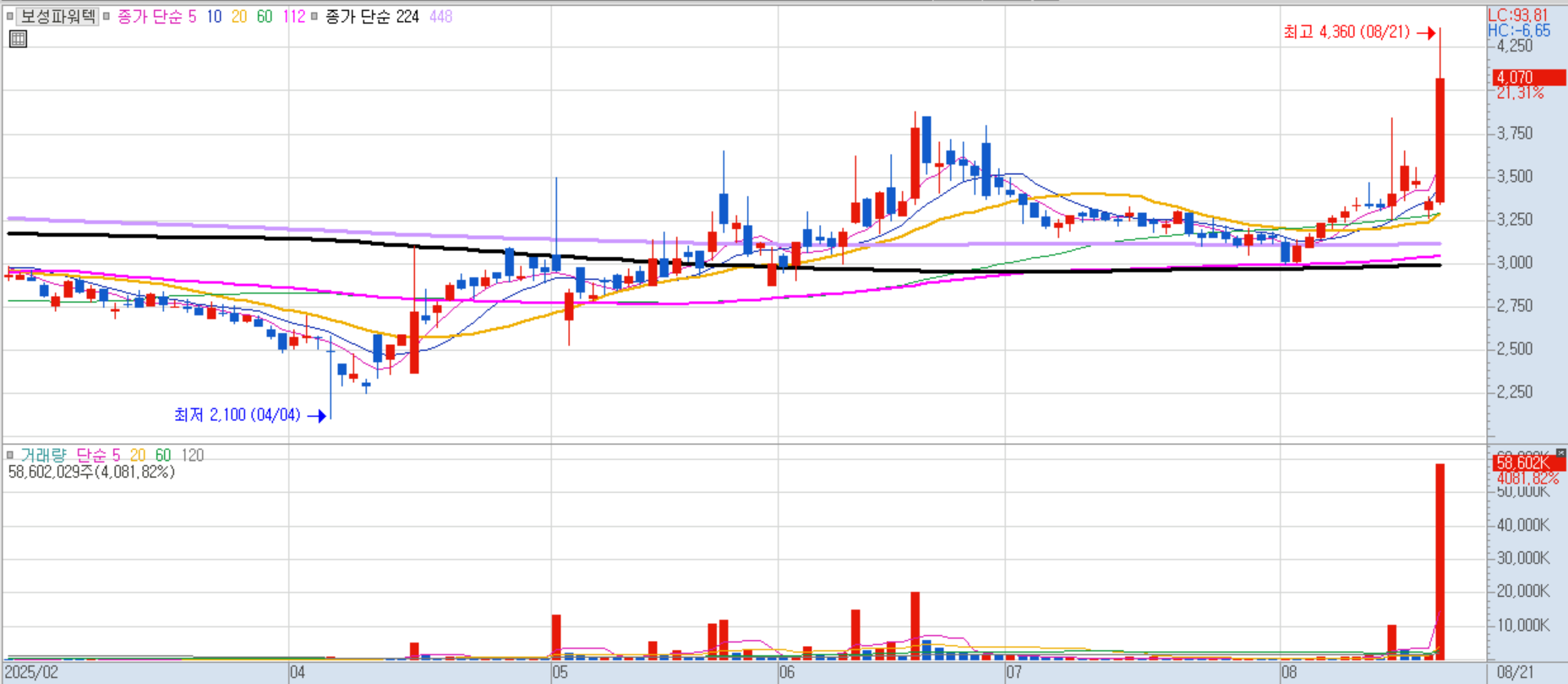Screen dimensions: 1568x684
Task: Click the 2,250 price axis label
Action: coord(1515,391)
